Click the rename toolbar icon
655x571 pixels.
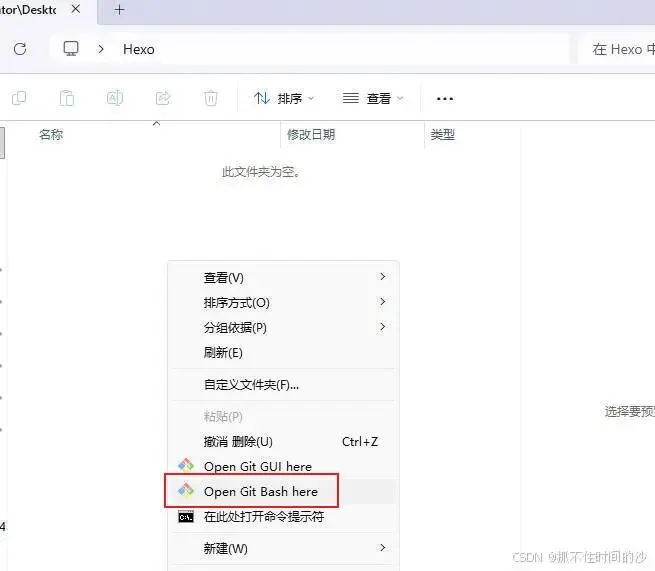point(115,98)
